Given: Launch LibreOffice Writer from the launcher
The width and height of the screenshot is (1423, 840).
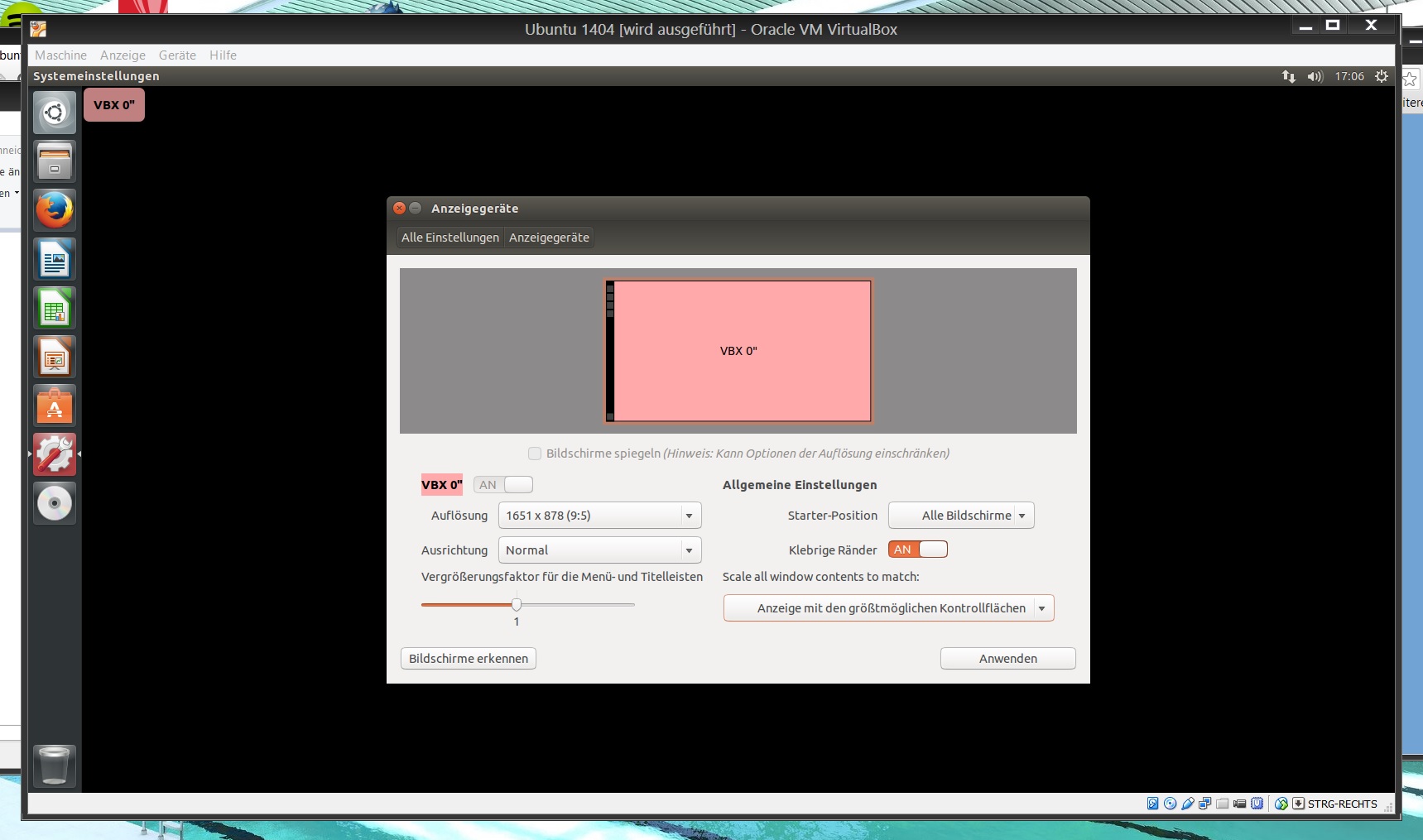Looking at the screenshot, I should [x=55, y=259].
